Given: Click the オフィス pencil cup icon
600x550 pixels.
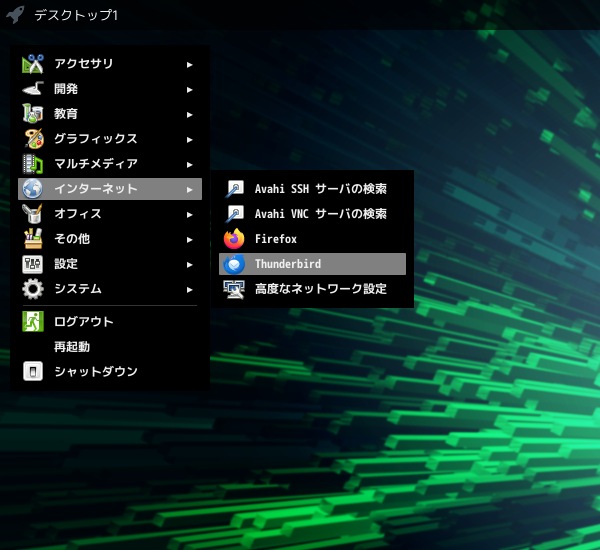Looking at the screenshot, I should click(x=33, y=214).
